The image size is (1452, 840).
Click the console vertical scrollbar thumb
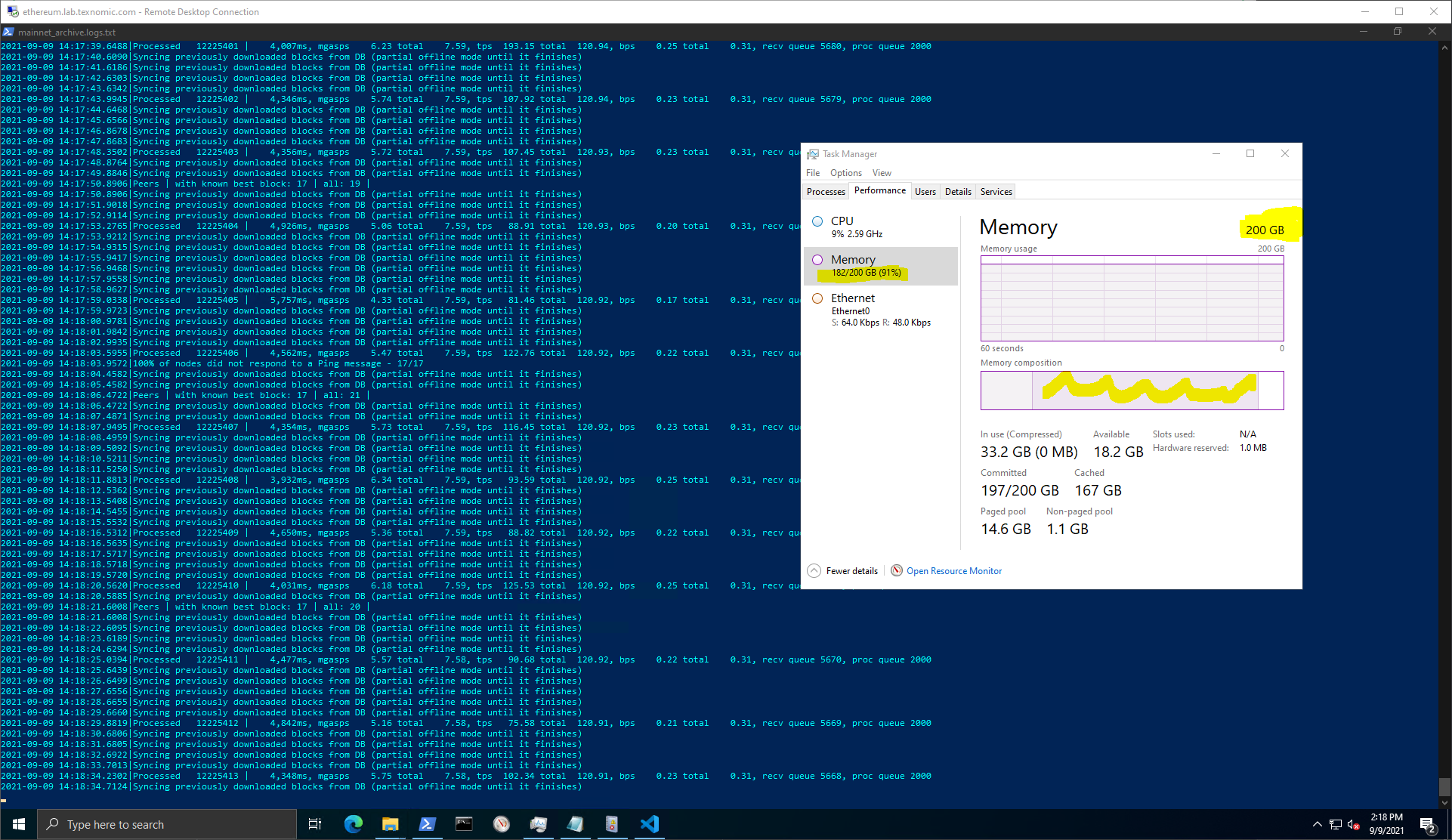[1444, 787]
